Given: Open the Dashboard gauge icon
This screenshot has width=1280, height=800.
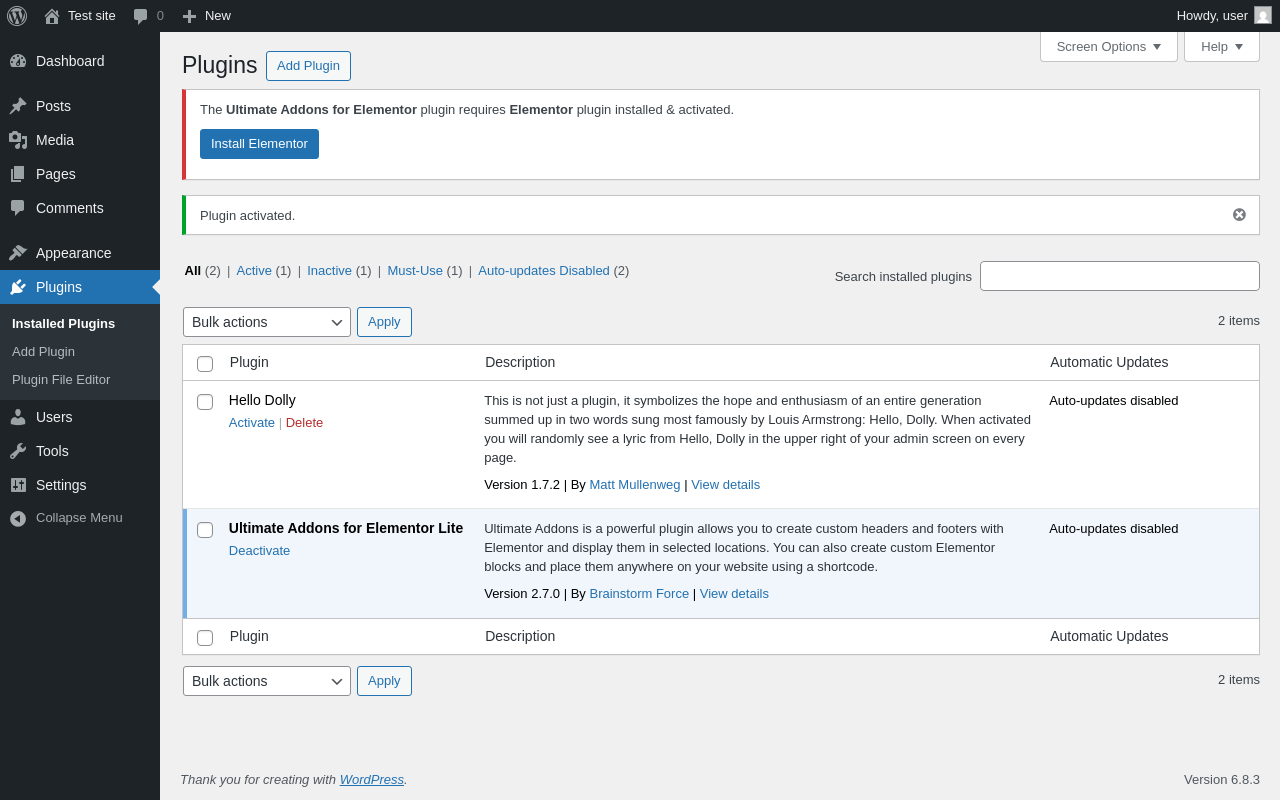Looking at the screenshot, I should 18,61.
